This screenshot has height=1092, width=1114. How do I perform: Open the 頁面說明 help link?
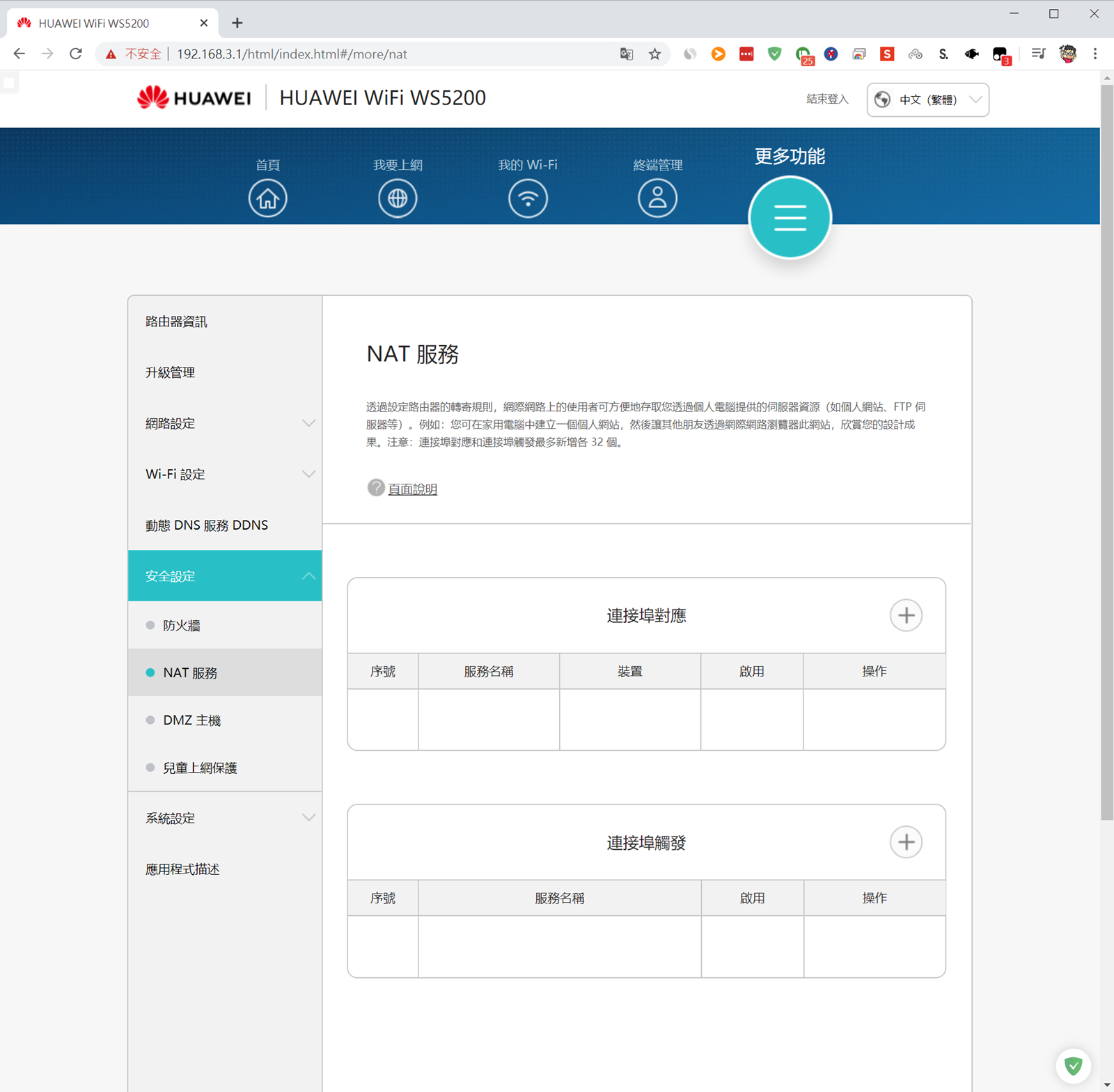click(412, 489)
